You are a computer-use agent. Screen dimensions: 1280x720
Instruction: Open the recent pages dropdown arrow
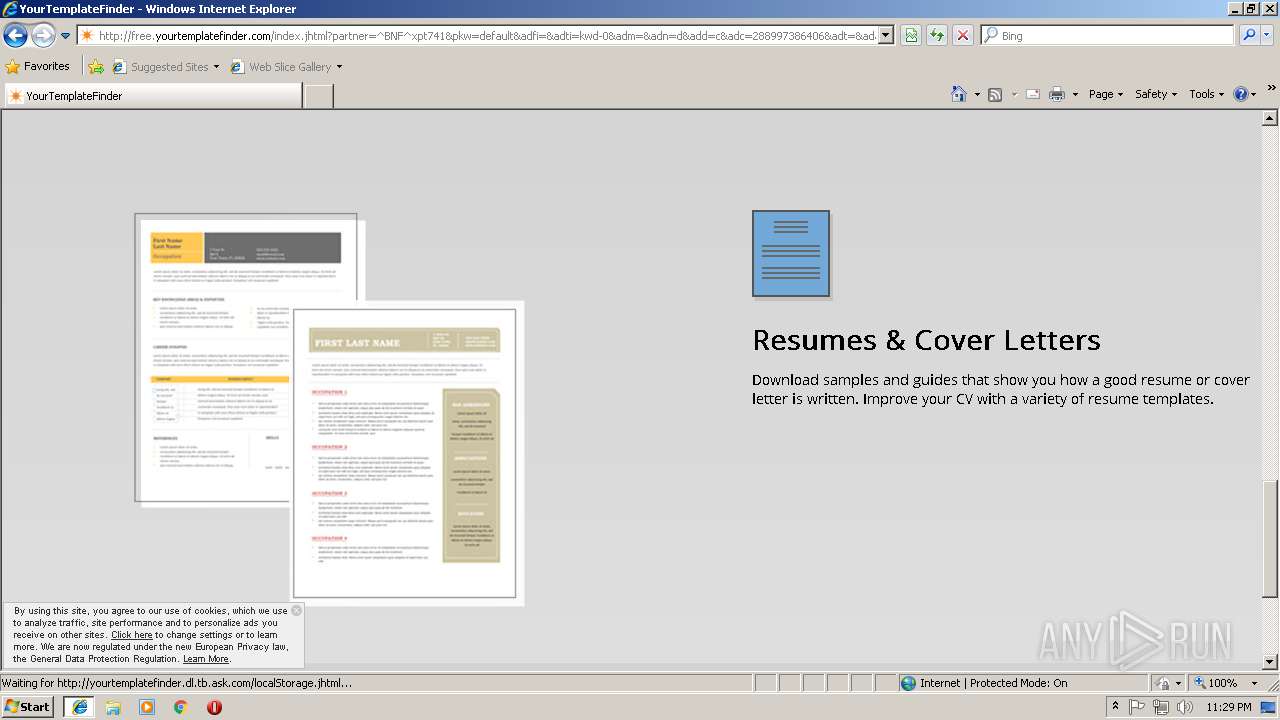click(66, 36)
